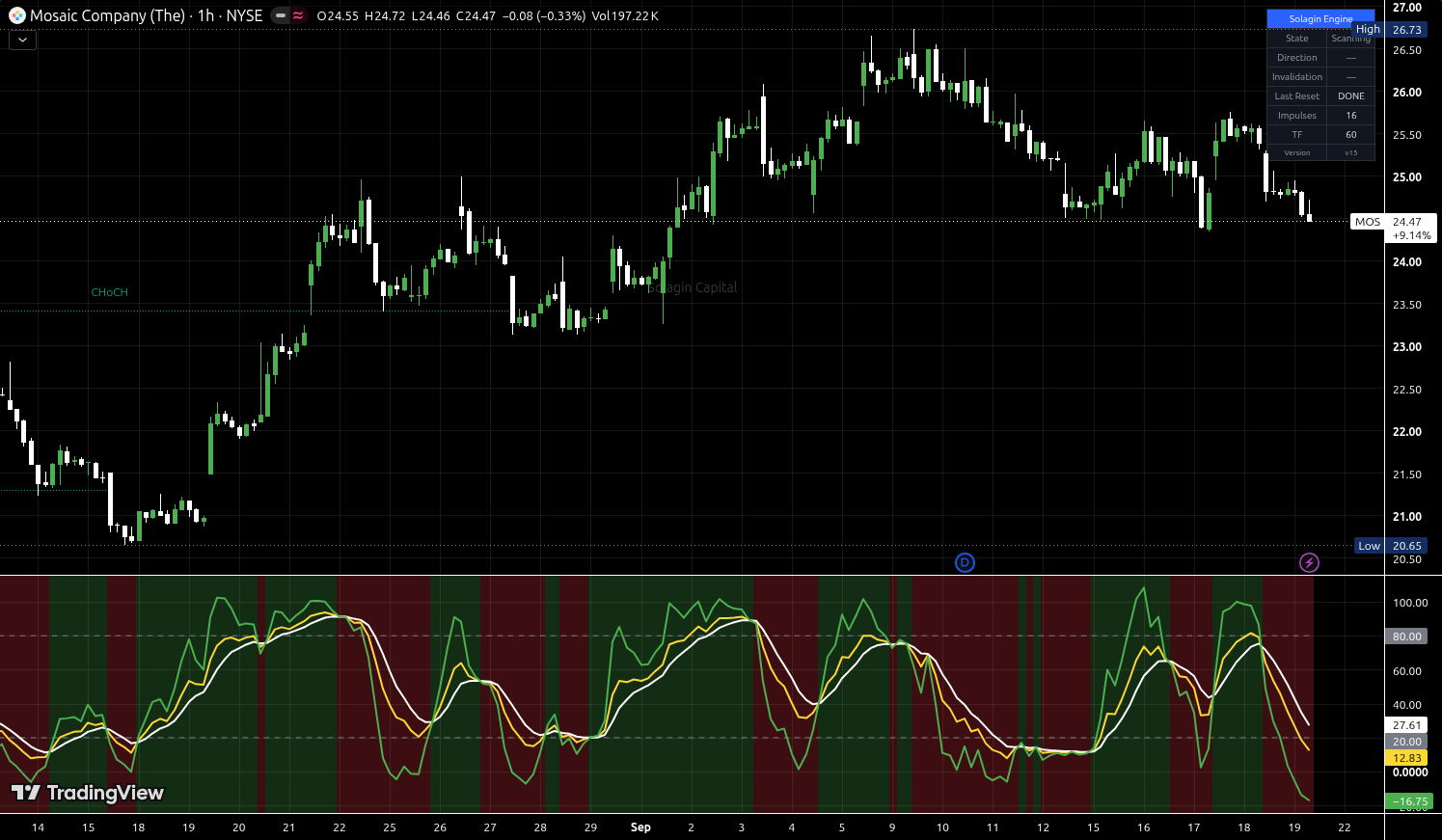Viewport: 1442px width, 840px height.
Task: Click the 12 label on date axis
Action: [1043, 827]
